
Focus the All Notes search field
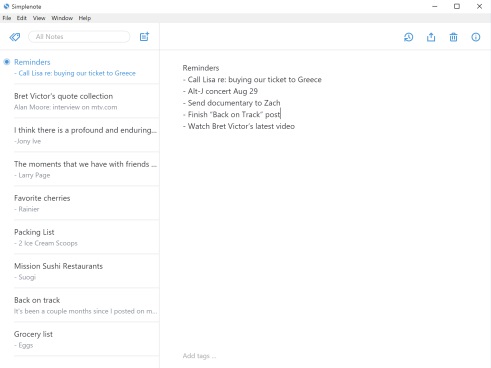(x=79, y=37)
